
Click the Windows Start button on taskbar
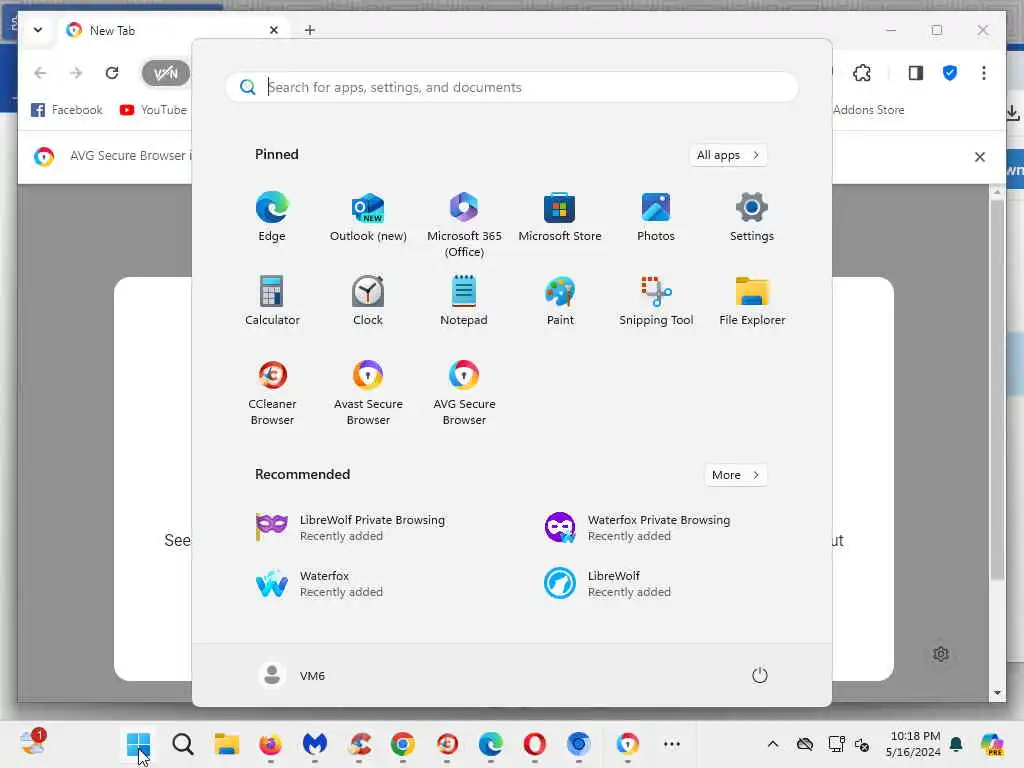[138, 744]
